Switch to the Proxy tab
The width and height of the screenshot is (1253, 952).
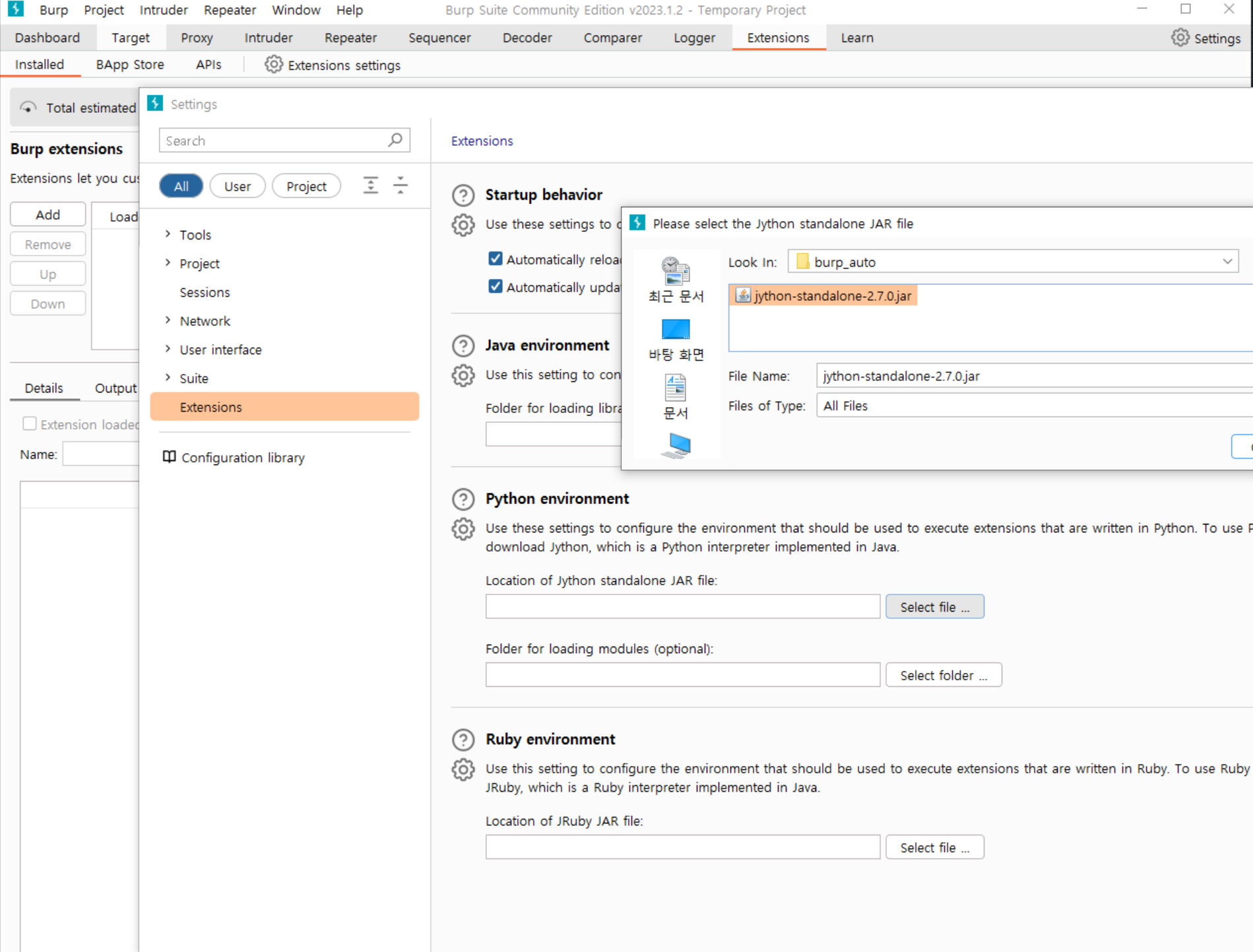pos(197,38)
